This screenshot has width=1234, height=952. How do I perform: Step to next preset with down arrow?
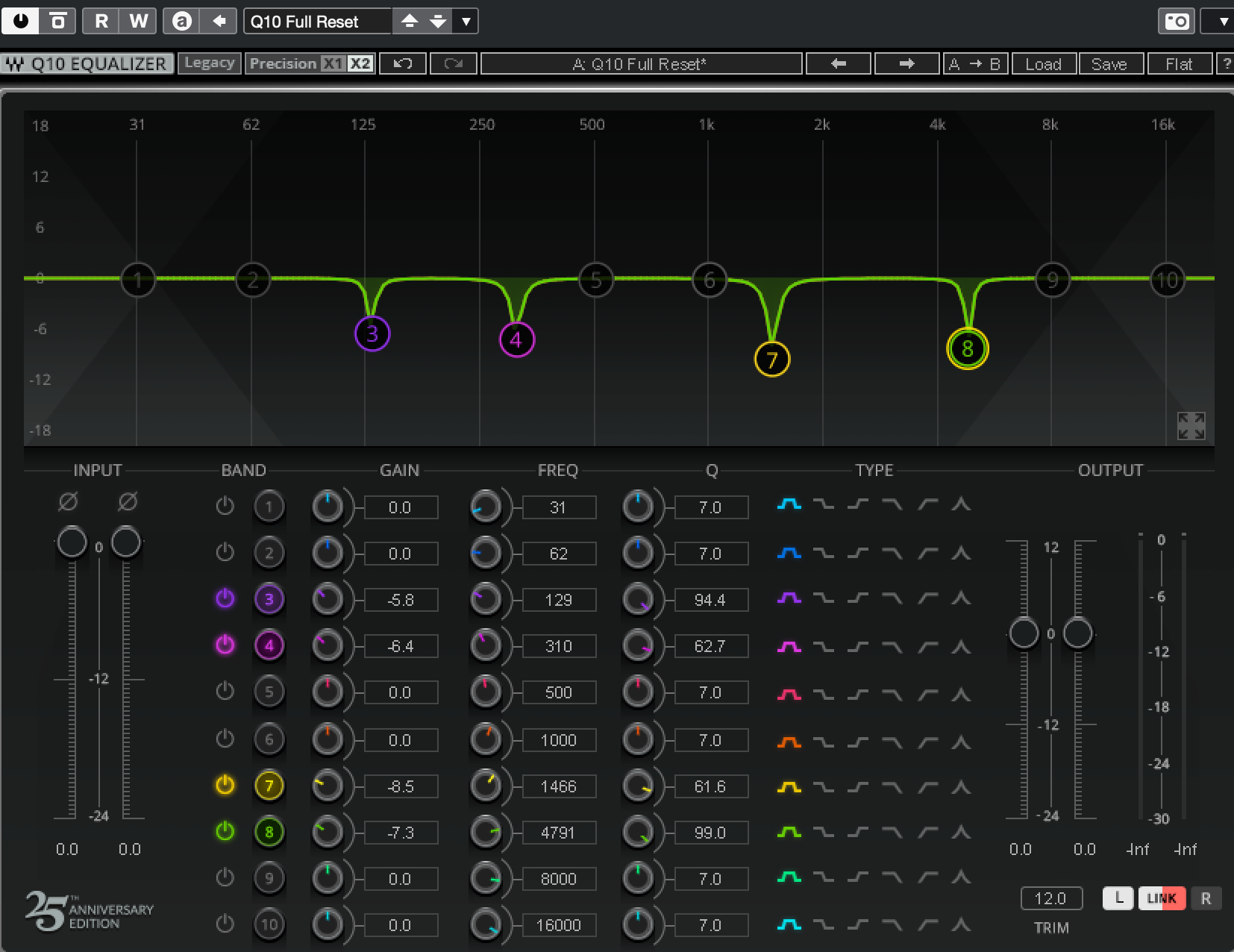tap(438, 21)
